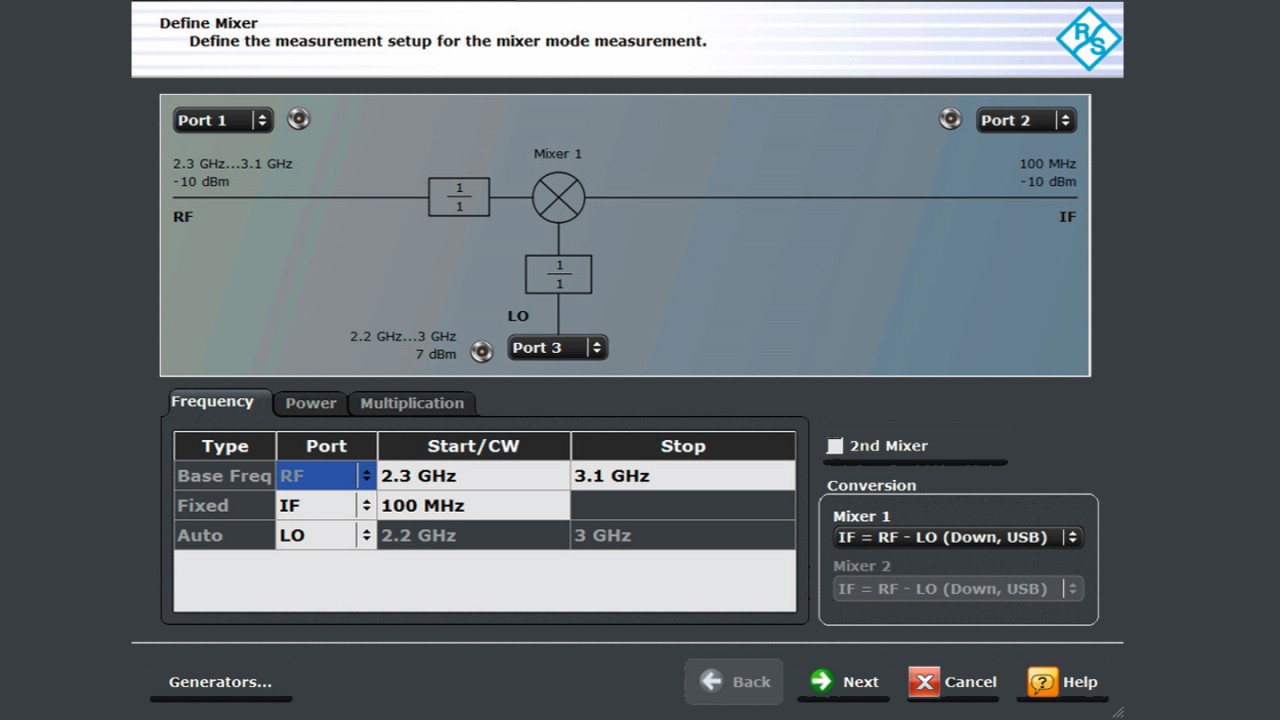
Task: Switch to the Multiplication tab
Action: click(412, 403)
